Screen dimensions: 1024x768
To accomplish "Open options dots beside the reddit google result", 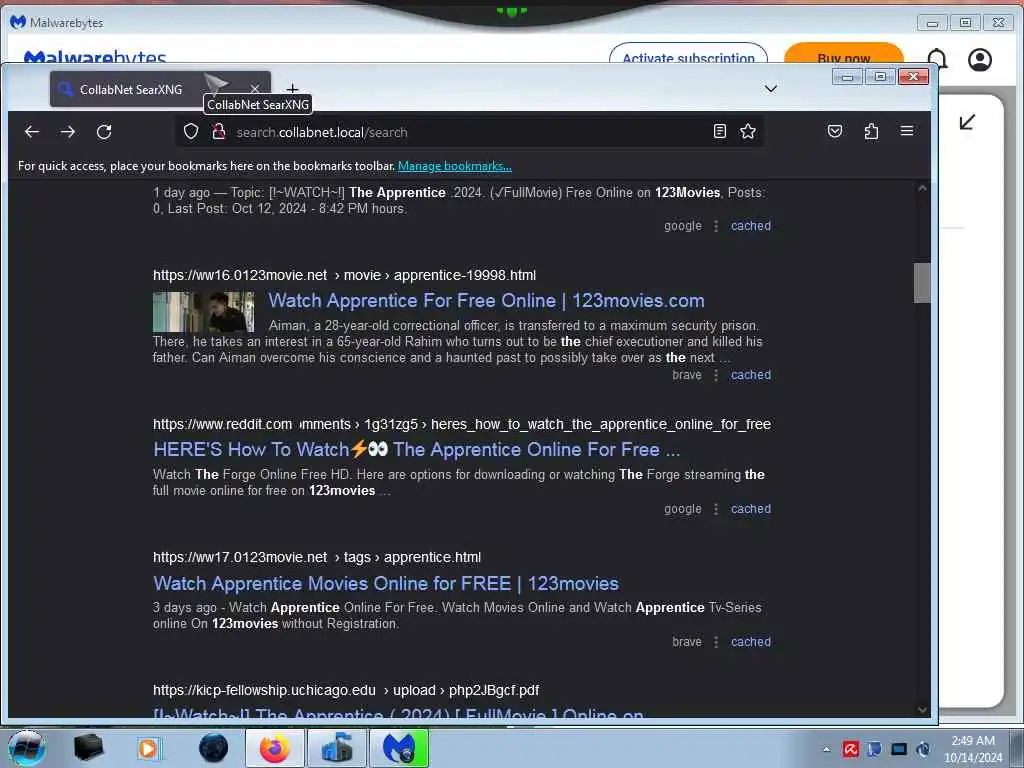I will [716, 509].
